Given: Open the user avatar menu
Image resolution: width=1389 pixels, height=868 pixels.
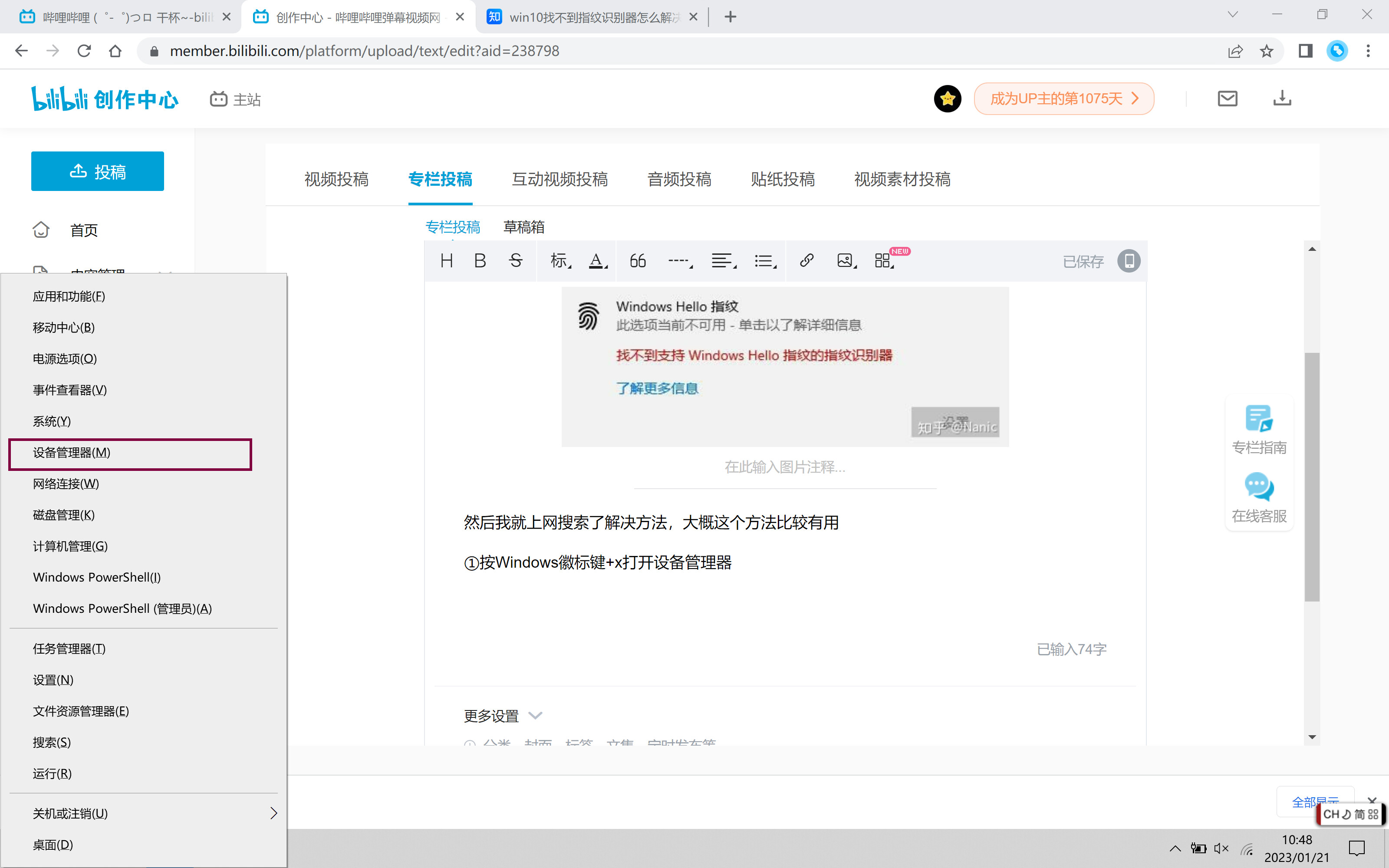Looking at the screenshot, I should 948,99.
